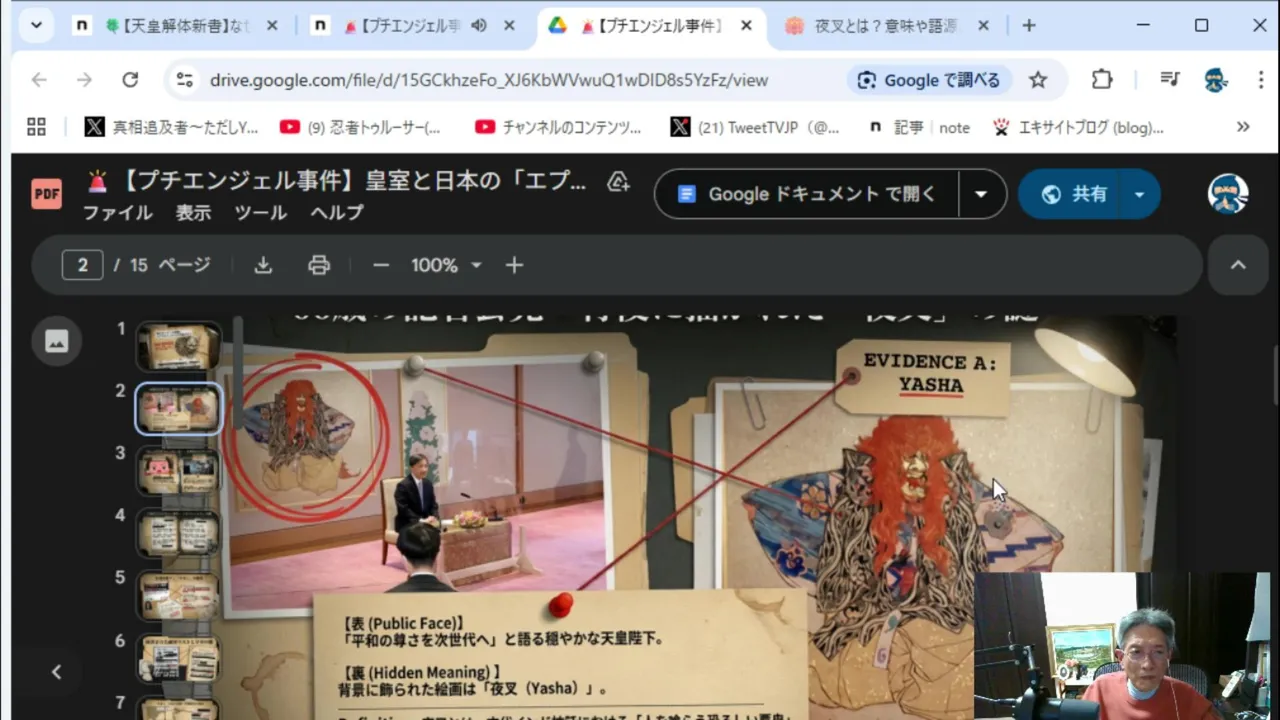Open the 記事 note bookmark
Screen dimensions: 1280x720
[x=919, y=127]
